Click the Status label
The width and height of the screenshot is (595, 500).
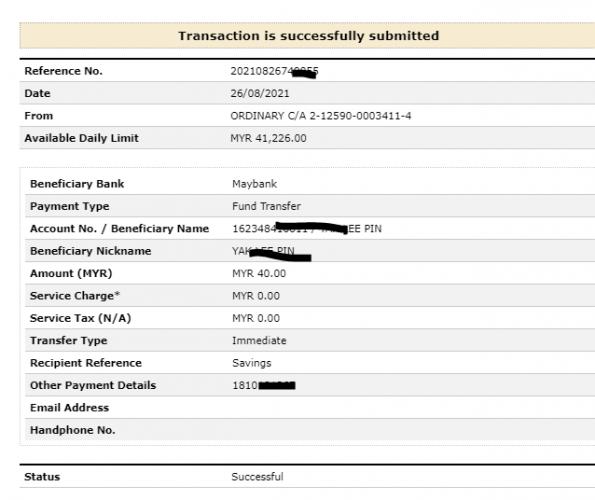coord(42,477)
